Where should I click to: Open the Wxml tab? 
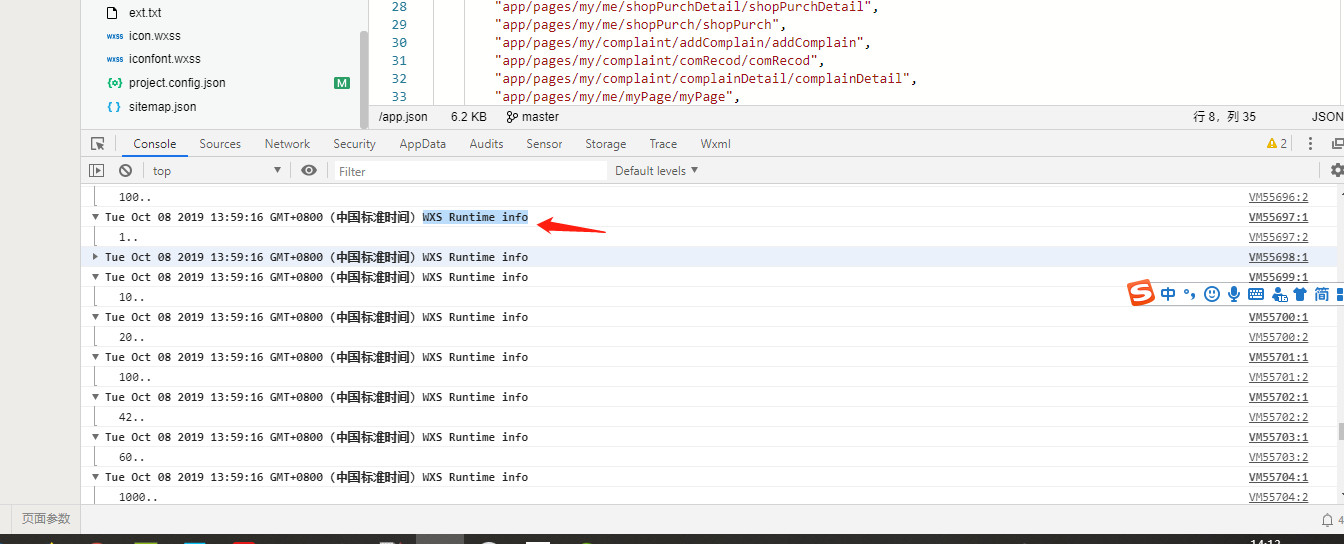click(x=715, y=144)
